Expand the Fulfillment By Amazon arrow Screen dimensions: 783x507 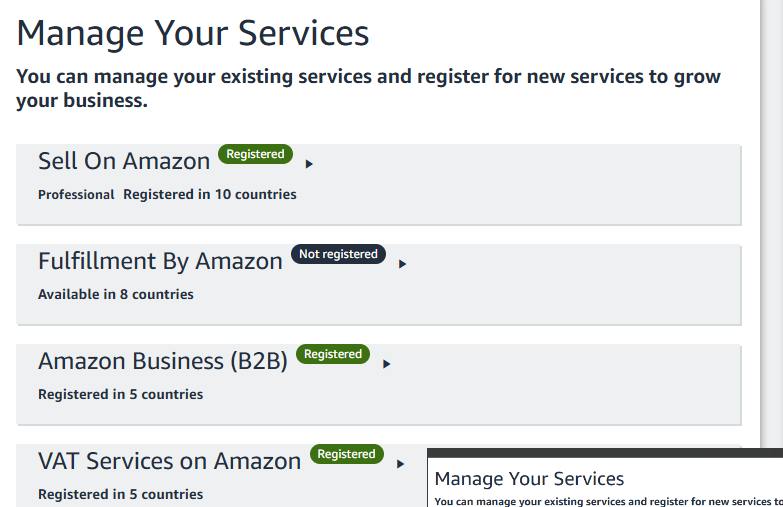(x=402, y=264)
